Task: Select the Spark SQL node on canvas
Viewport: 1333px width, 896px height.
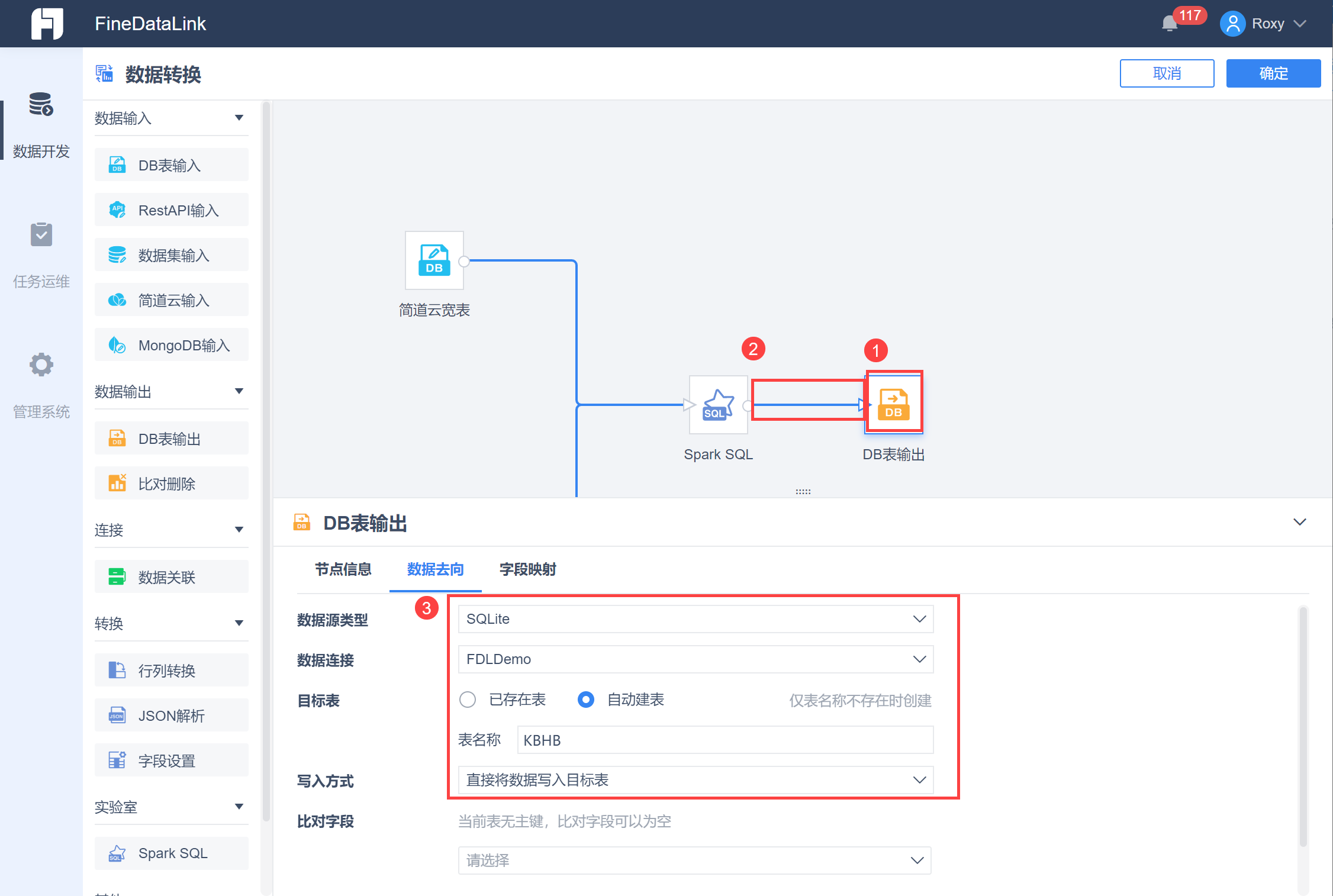Action: click(x=718, y=405)
